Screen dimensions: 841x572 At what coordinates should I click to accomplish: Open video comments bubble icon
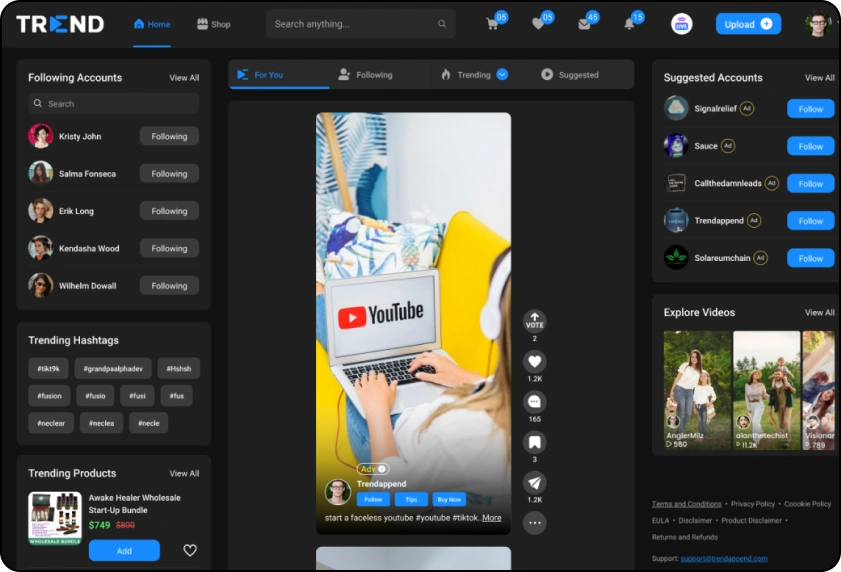[535, 401]
